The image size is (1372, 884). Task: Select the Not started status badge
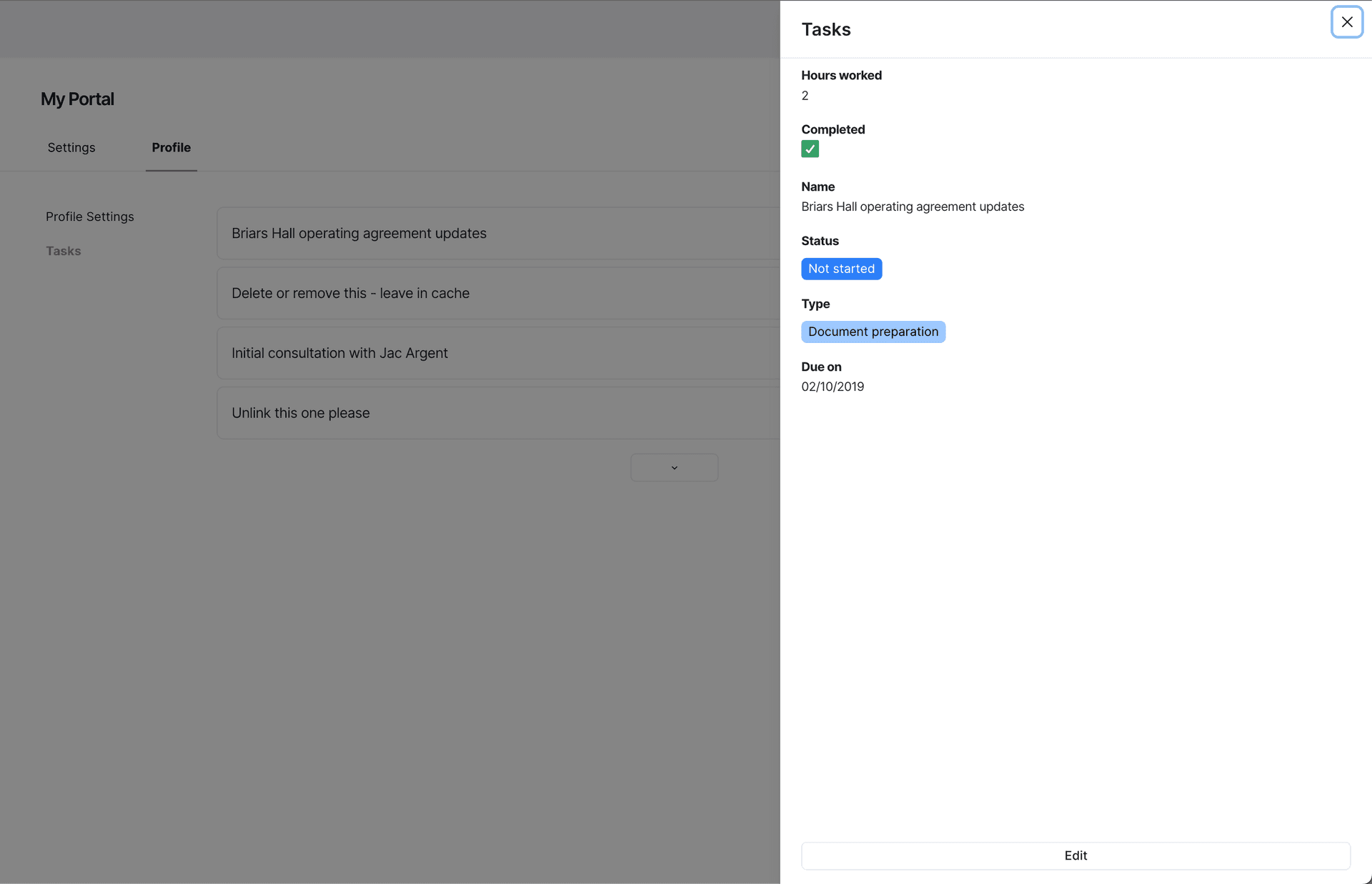[841, 269]
